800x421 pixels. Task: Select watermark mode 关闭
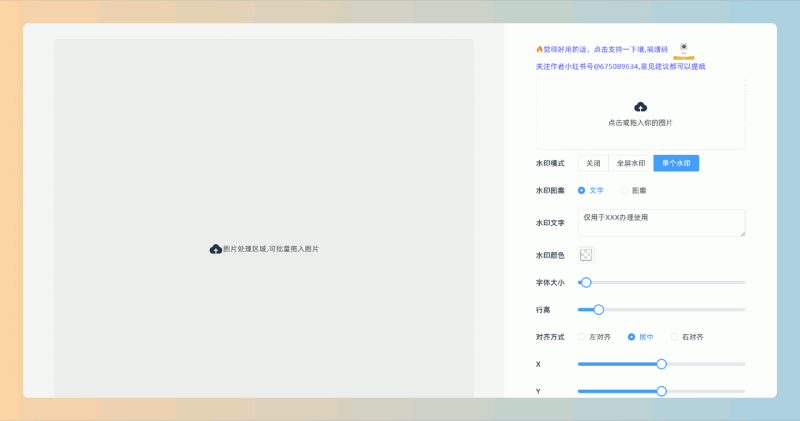[593, 163]
